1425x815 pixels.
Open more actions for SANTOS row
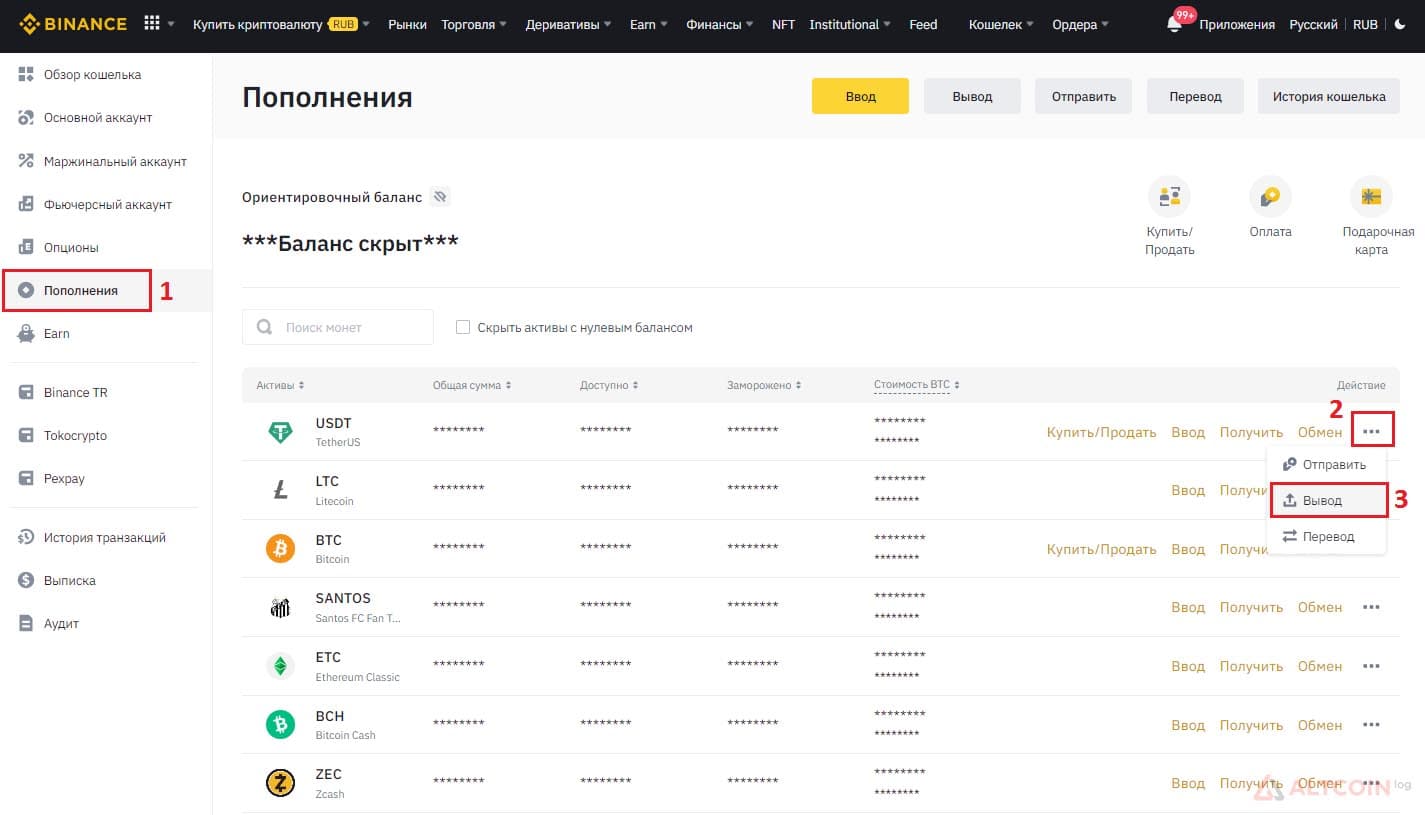[x=1371, y=607]
